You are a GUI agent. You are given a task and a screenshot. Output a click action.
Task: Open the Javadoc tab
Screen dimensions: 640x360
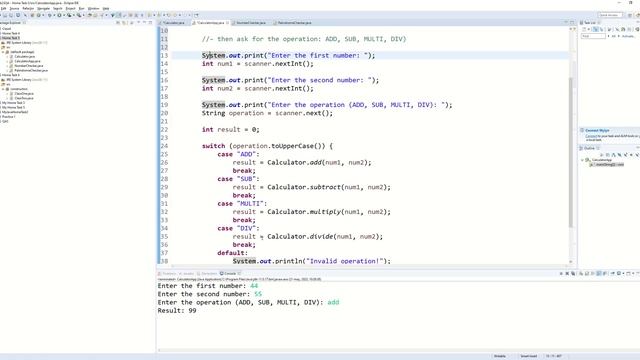(187, 273)
